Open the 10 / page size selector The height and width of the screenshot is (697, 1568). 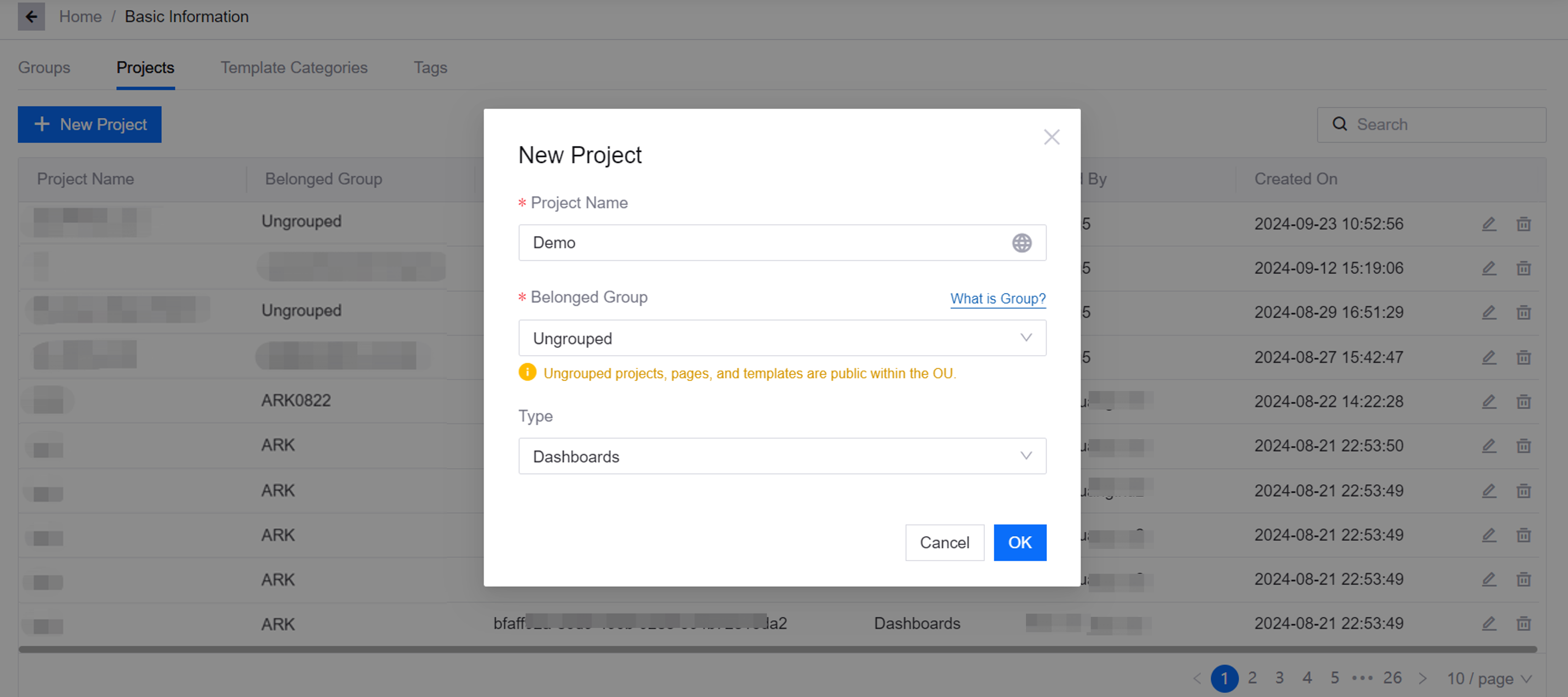[1488, 678]
